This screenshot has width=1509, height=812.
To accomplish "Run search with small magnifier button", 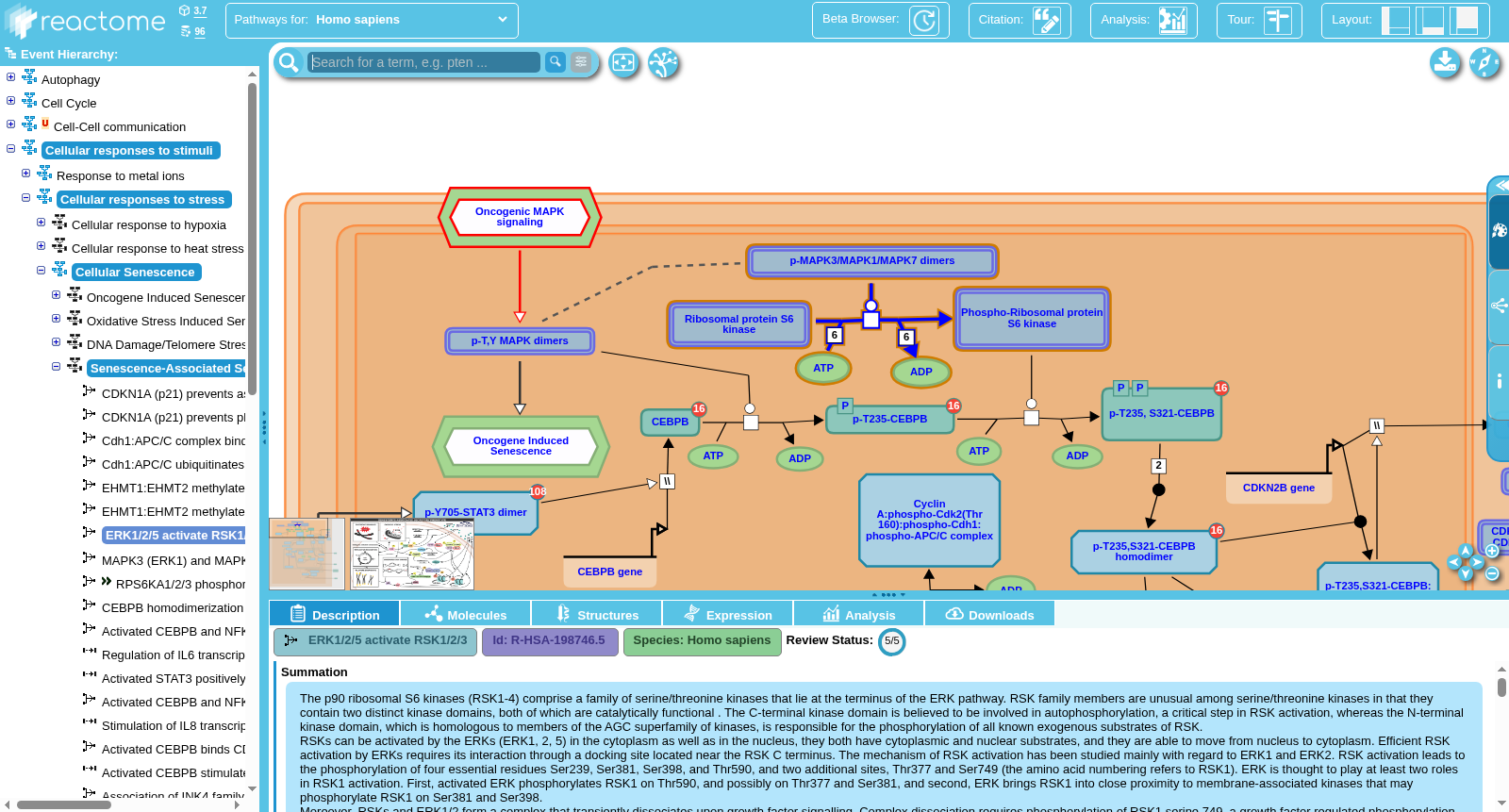I will point(556,61).
